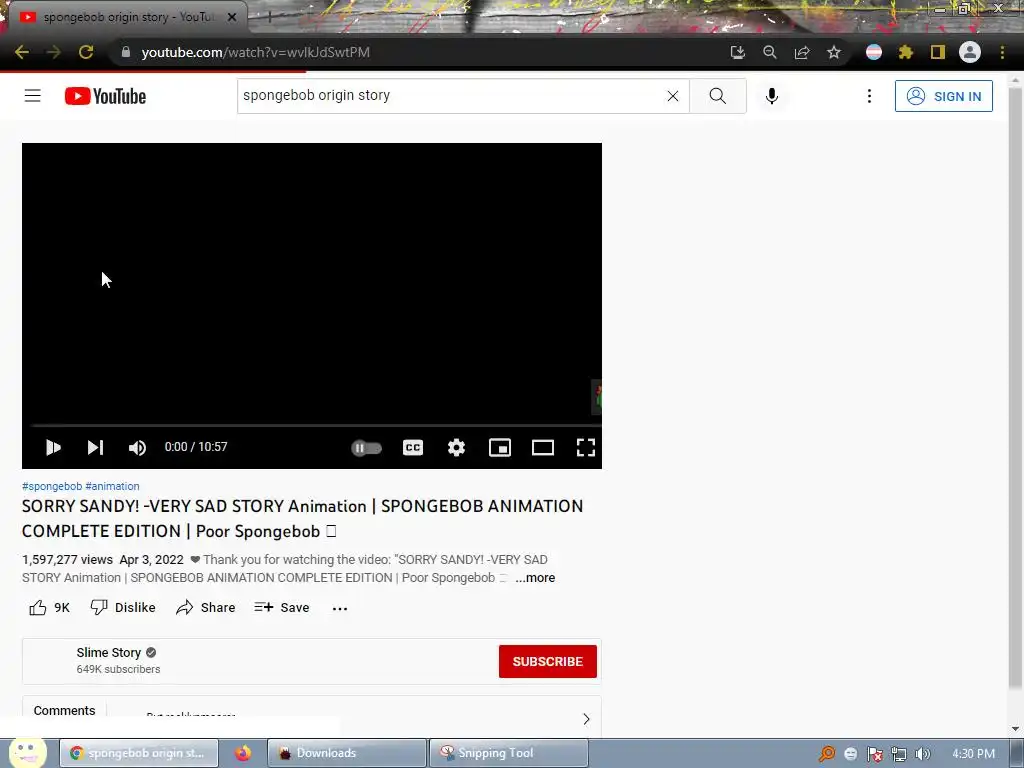Screen dimensions: 1024x768
Task: Open the tray network icon
Action: [899, 754]
